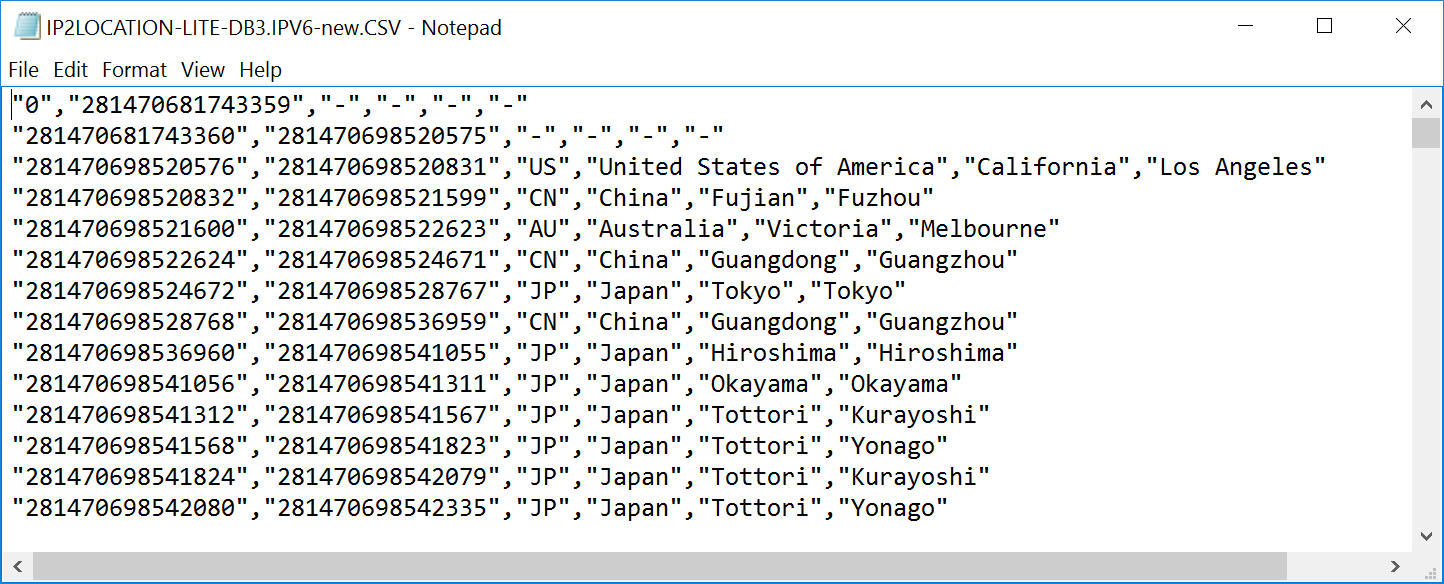This screenshot has height=584, width=1444.
Task: Open the Edit menu
Action: click(x=70, y=70)
